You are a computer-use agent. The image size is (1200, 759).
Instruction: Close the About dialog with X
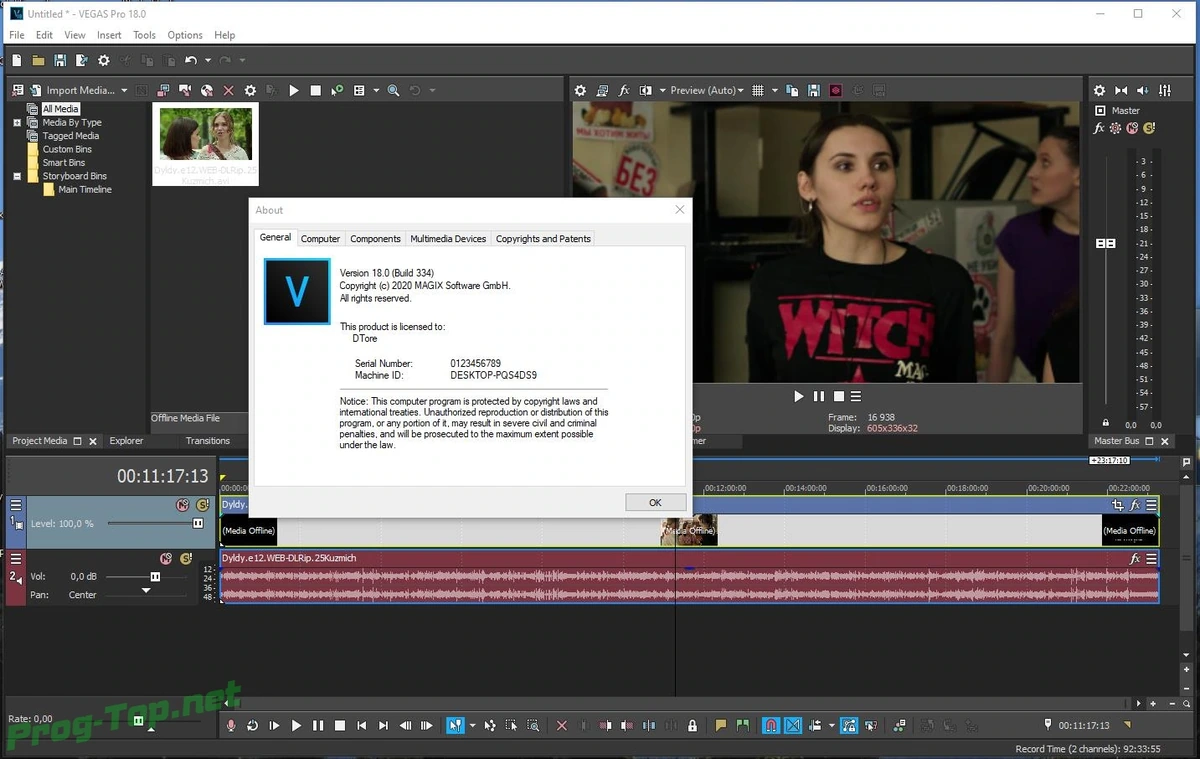point(680,210)
